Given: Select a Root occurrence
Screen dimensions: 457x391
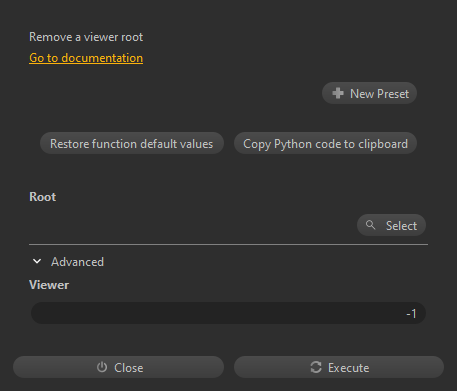Looking at the screenshot, I should pyautogui.click(x=391, y=225).
